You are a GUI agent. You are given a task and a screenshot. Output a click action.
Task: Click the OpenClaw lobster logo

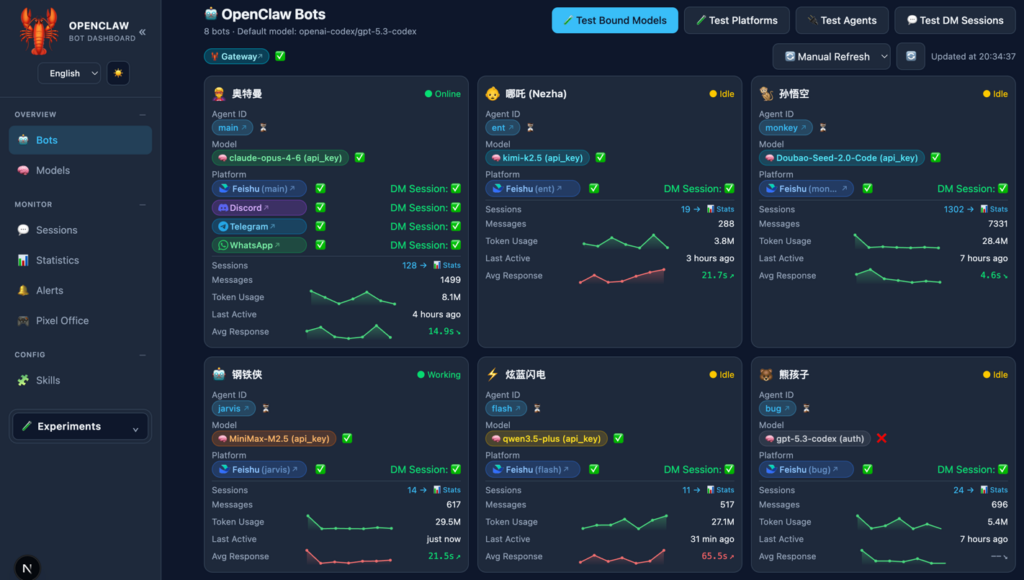click(38, 31)
